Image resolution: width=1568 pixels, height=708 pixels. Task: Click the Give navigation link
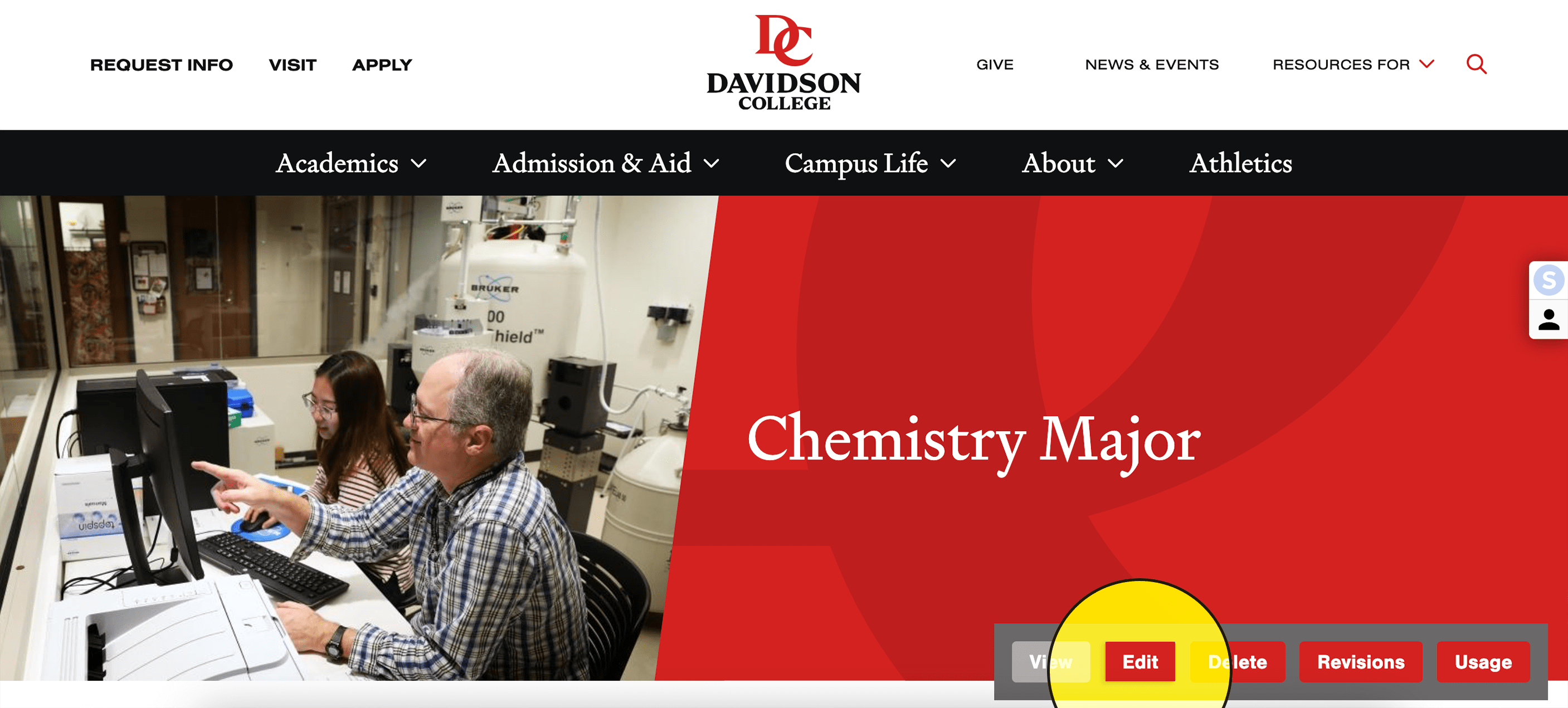[x=994, y=64]
